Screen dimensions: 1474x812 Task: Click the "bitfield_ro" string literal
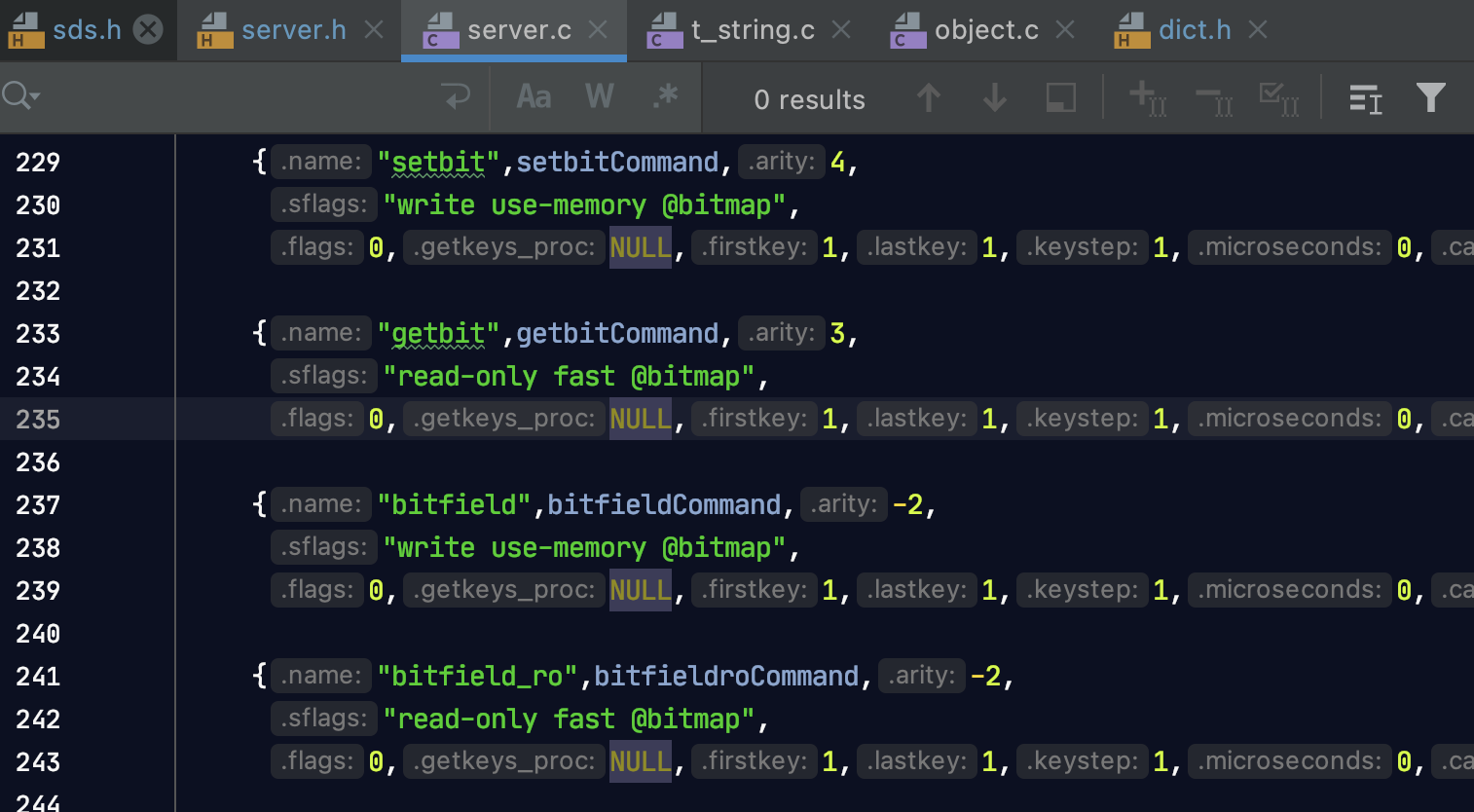pyautogui.click(x=477, y=677)
